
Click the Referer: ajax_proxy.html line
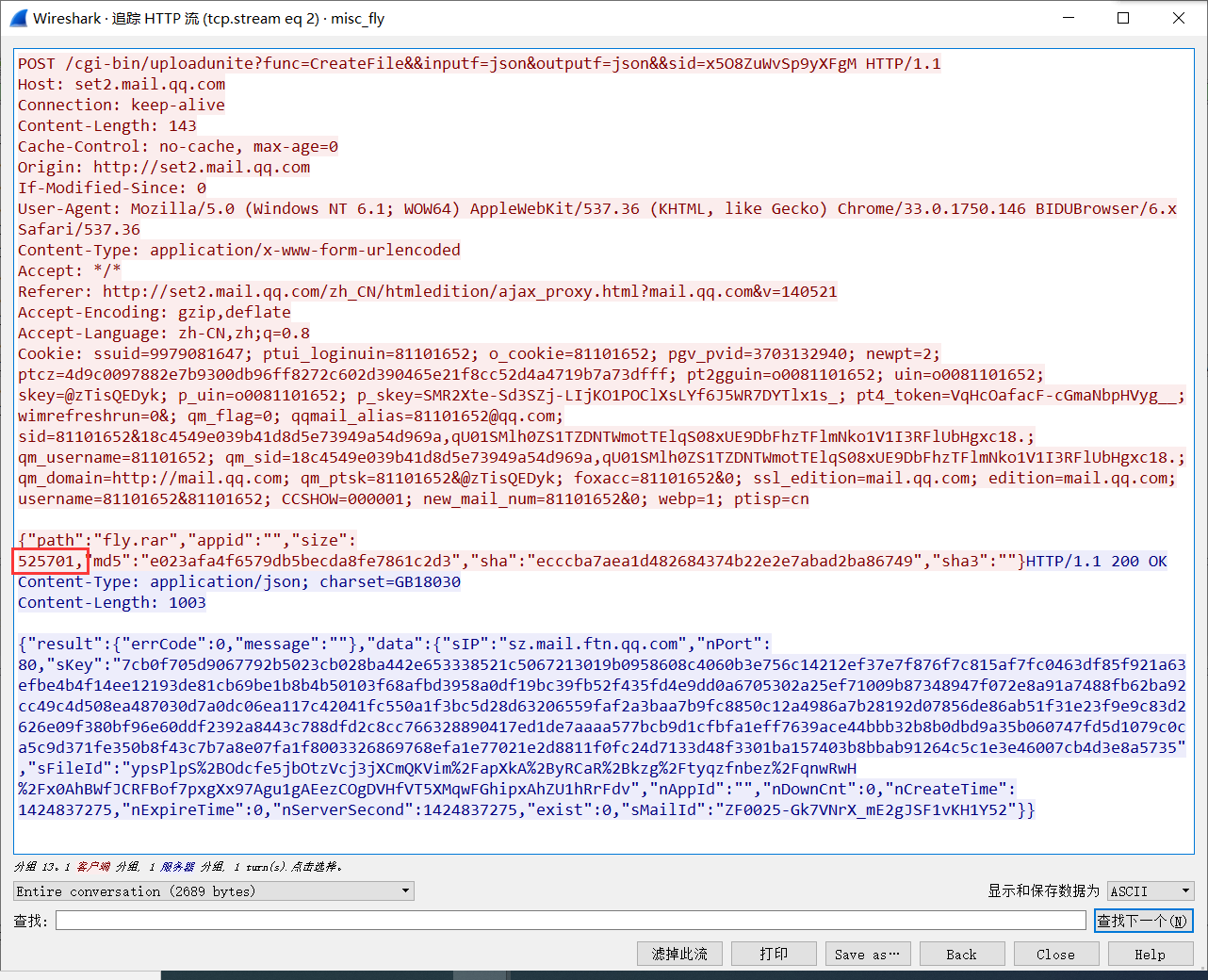[428, 291]
